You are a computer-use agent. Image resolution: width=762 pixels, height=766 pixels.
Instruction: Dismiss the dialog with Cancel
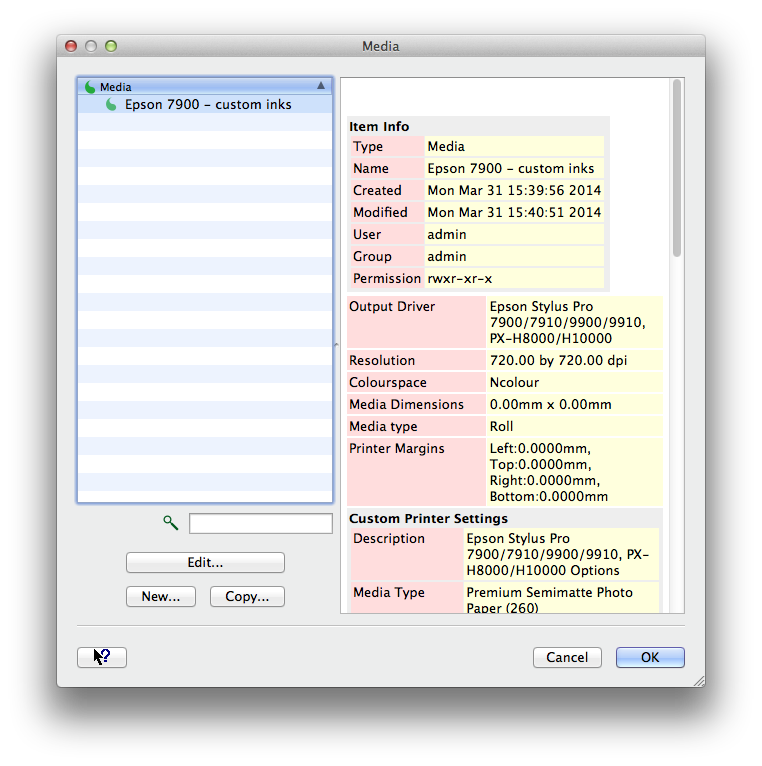pyautogui.click(x=567, y=657)
